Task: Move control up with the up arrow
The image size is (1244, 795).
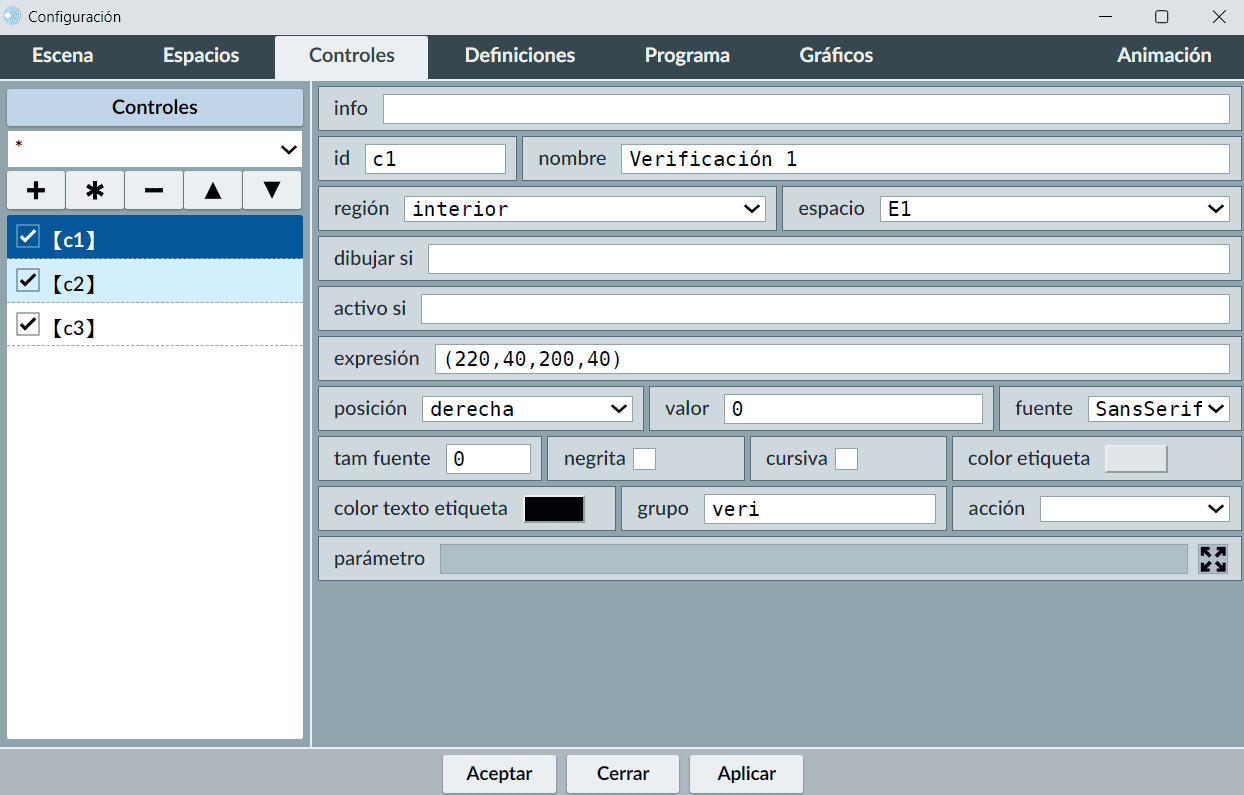Action: 213,190
